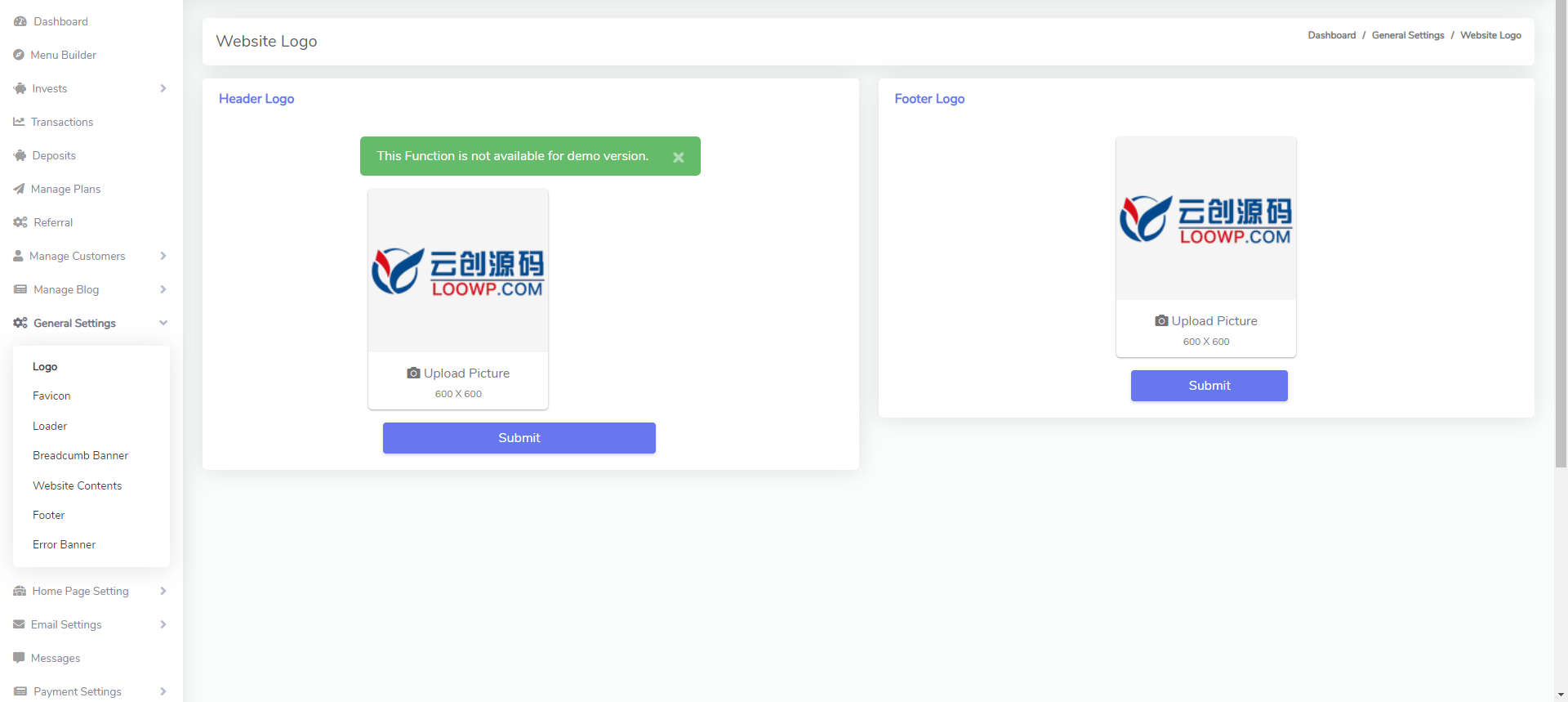Open Manage Plans in sidebar

(65, 189)
